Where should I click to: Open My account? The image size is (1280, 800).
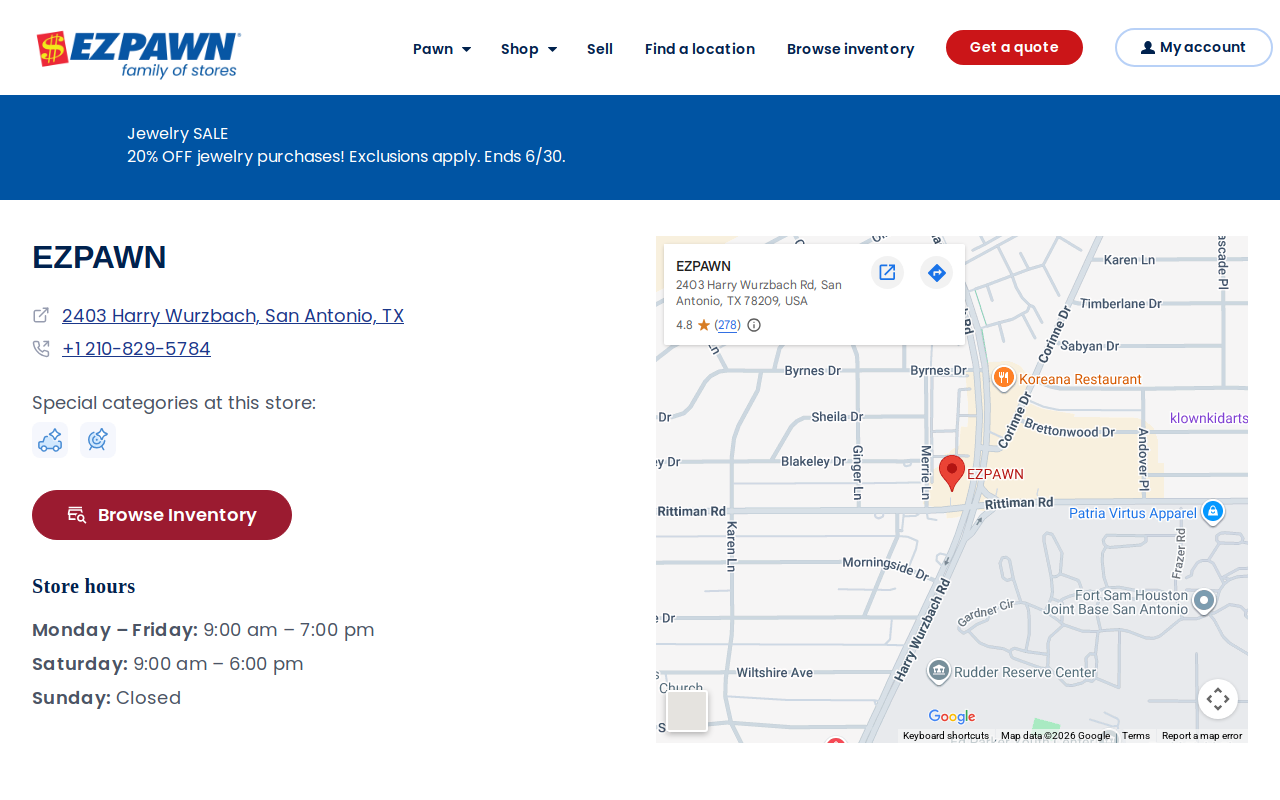point(1194,47)
